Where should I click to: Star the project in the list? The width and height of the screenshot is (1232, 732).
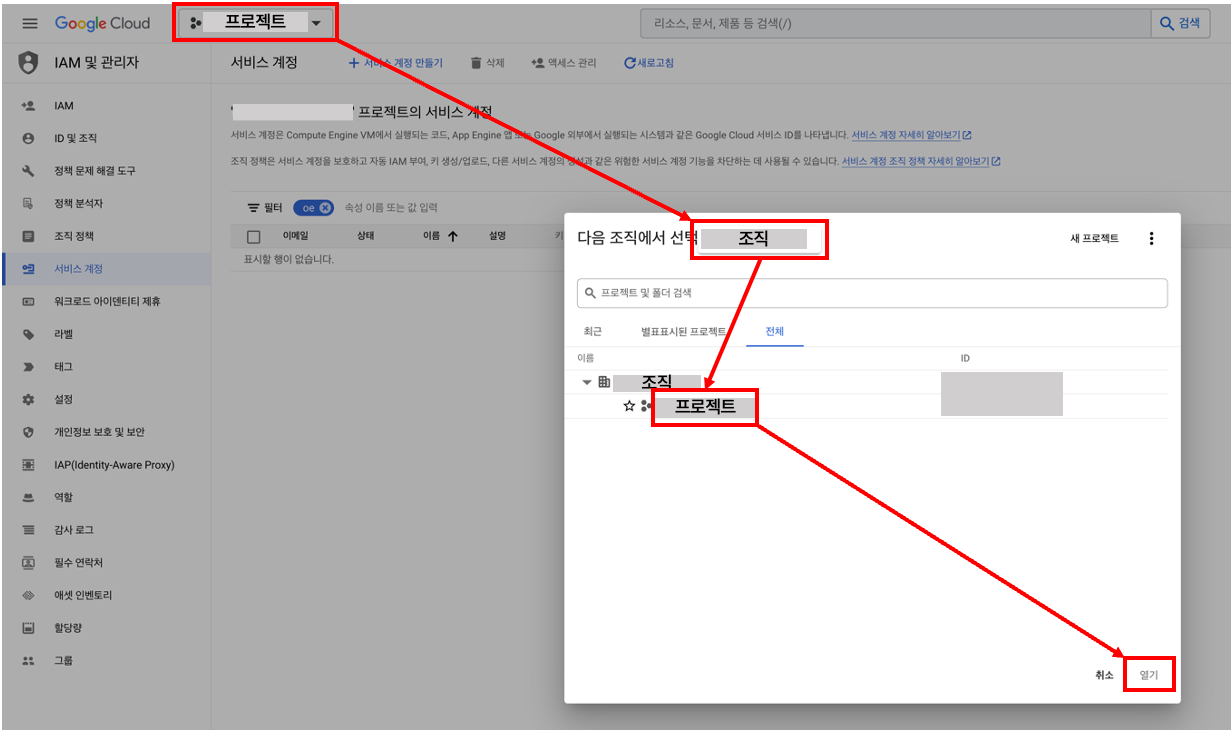tap(629, 406)
